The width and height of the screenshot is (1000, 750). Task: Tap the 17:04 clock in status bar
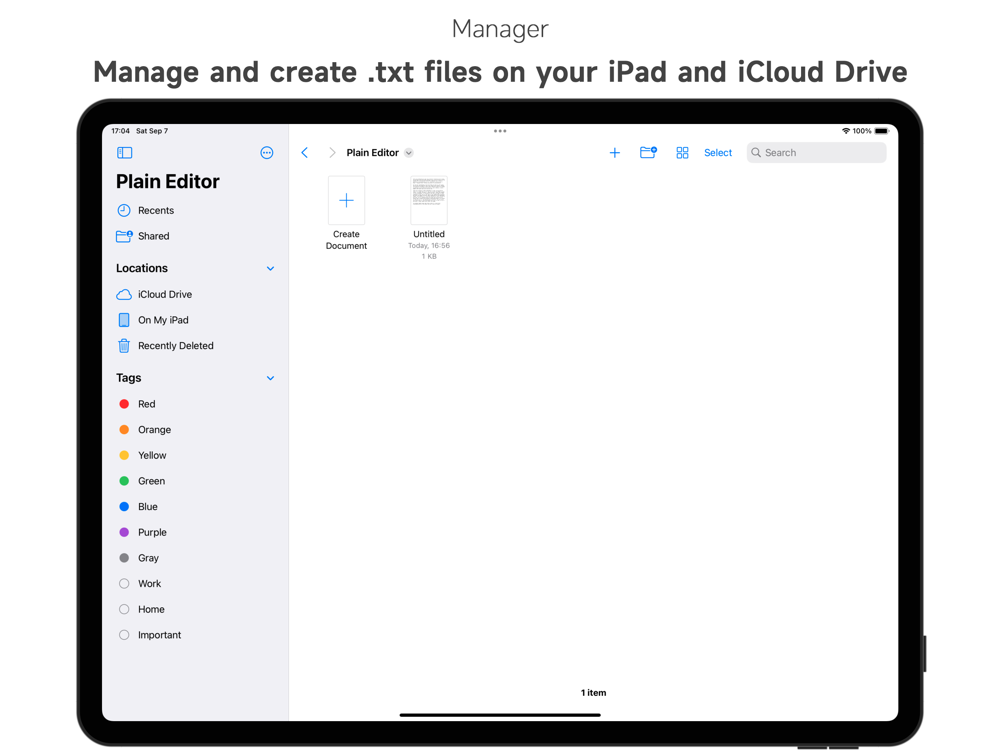coord(121,131)
